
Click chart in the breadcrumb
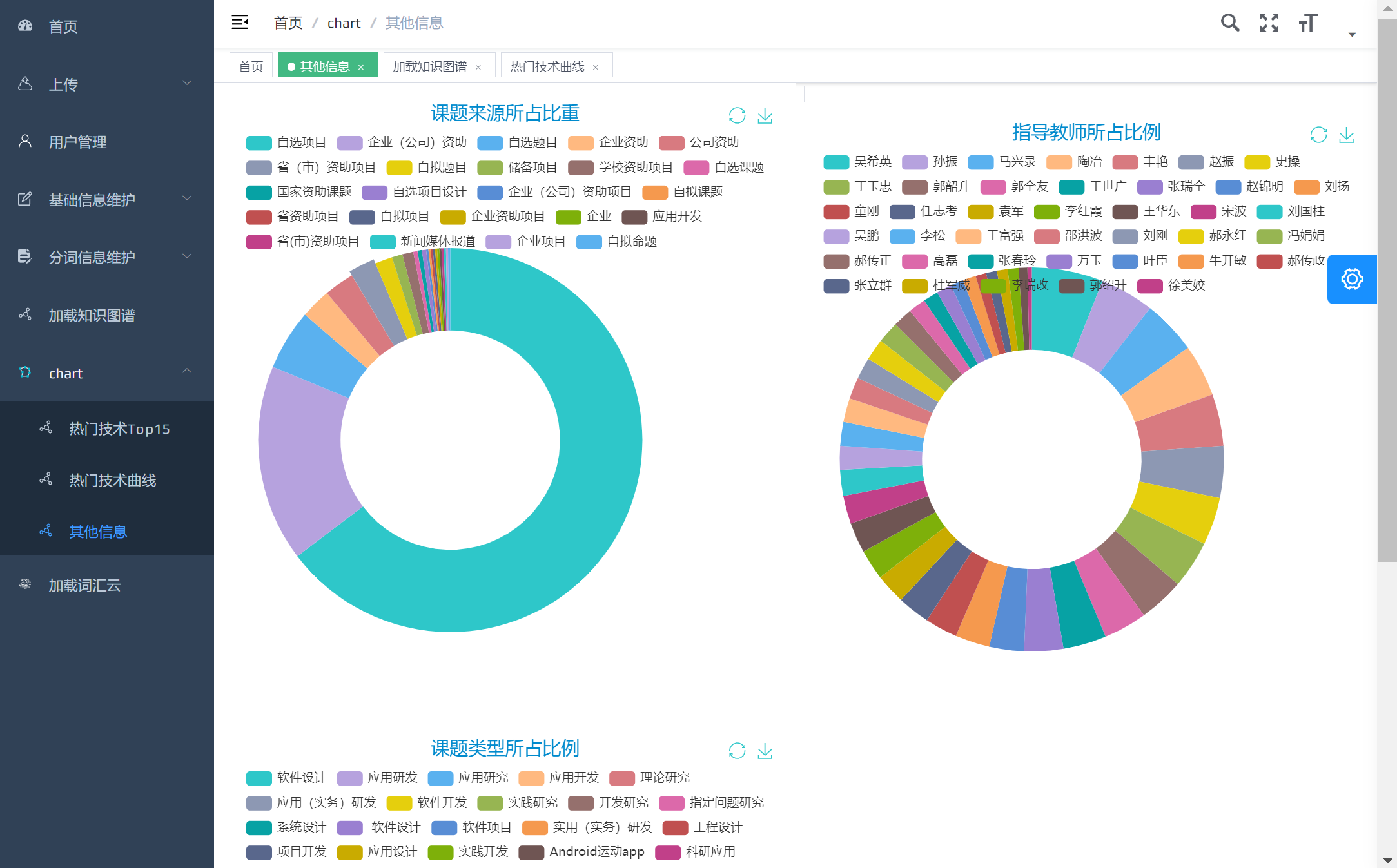[x=344, y=23]
